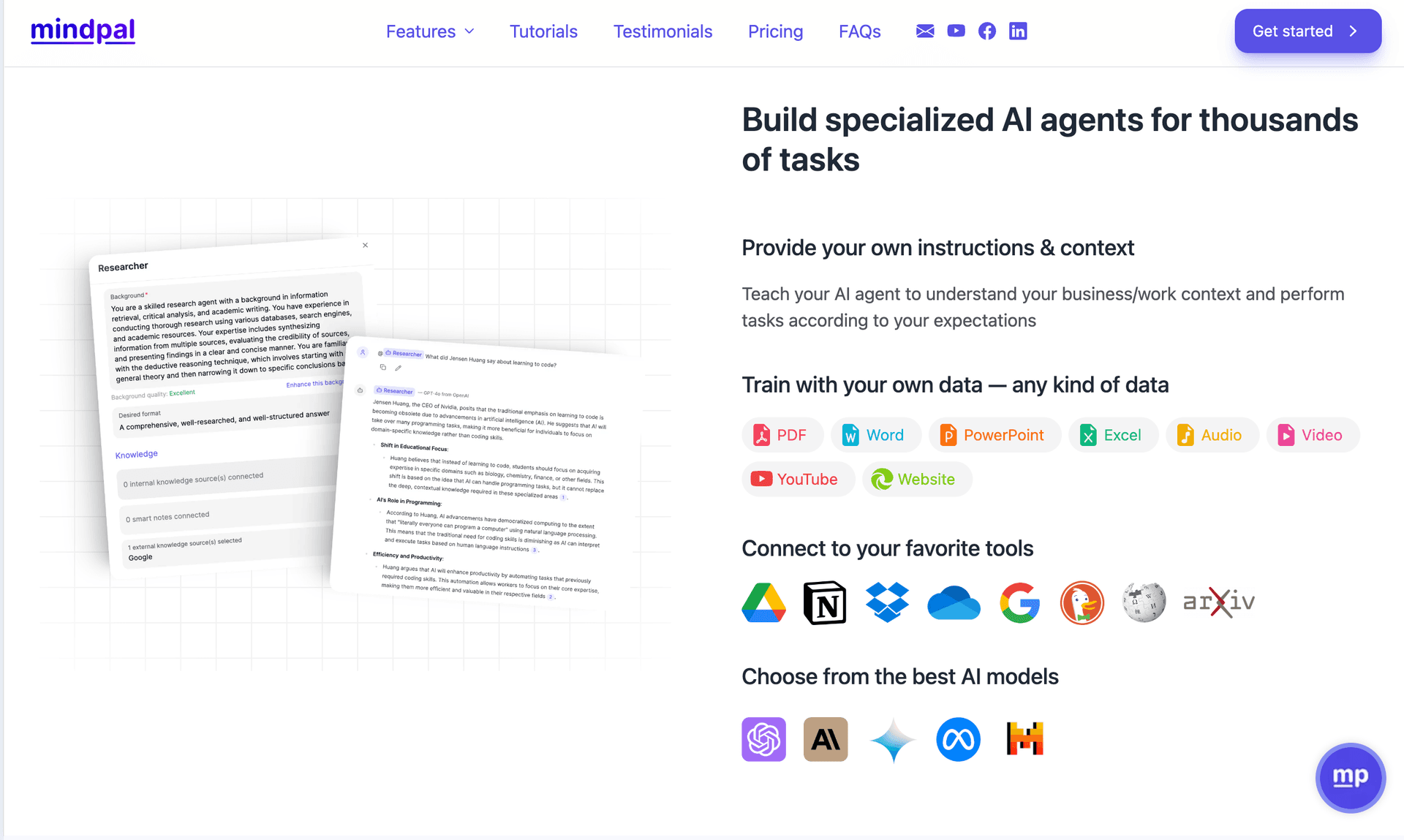The image size is (1404, 840).
Task: Click the Google Gemini star icon
Action: click(x=892, y=740)
